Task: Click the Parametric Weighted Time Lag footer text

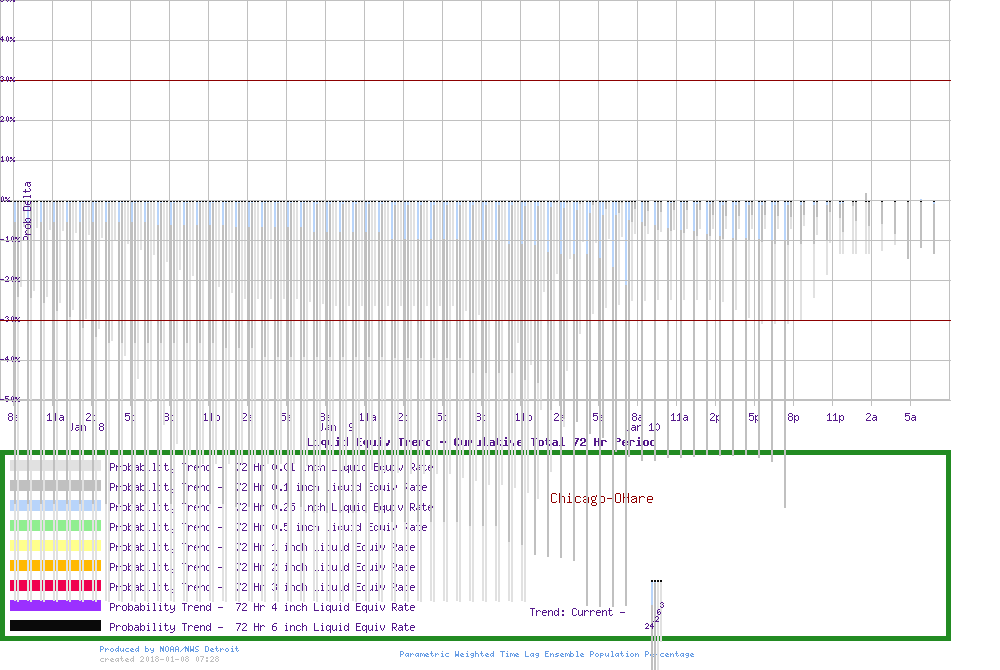Action: tap(546, 654)
